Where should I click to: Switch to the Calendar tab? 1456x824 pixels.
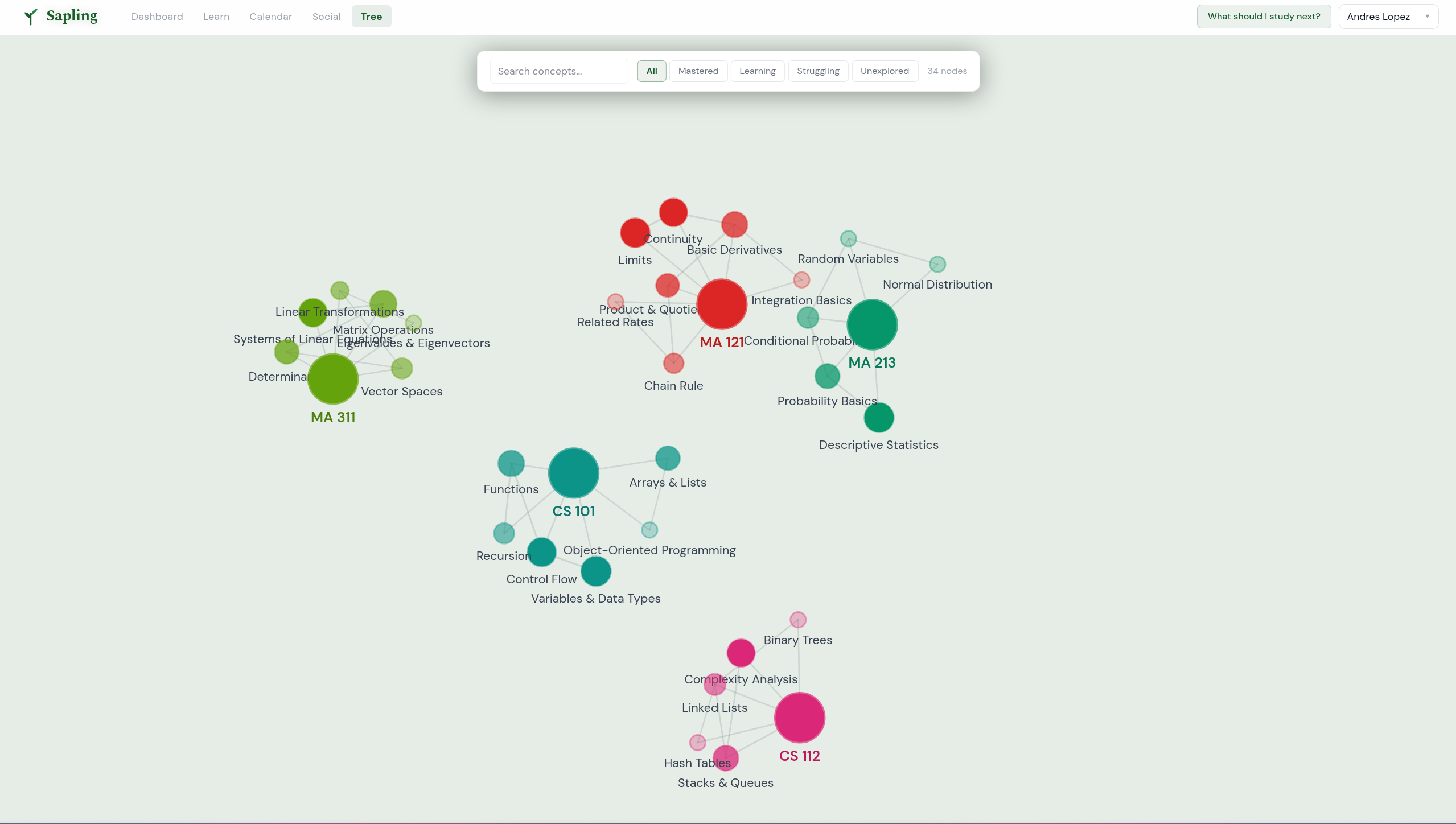point(270,17)
